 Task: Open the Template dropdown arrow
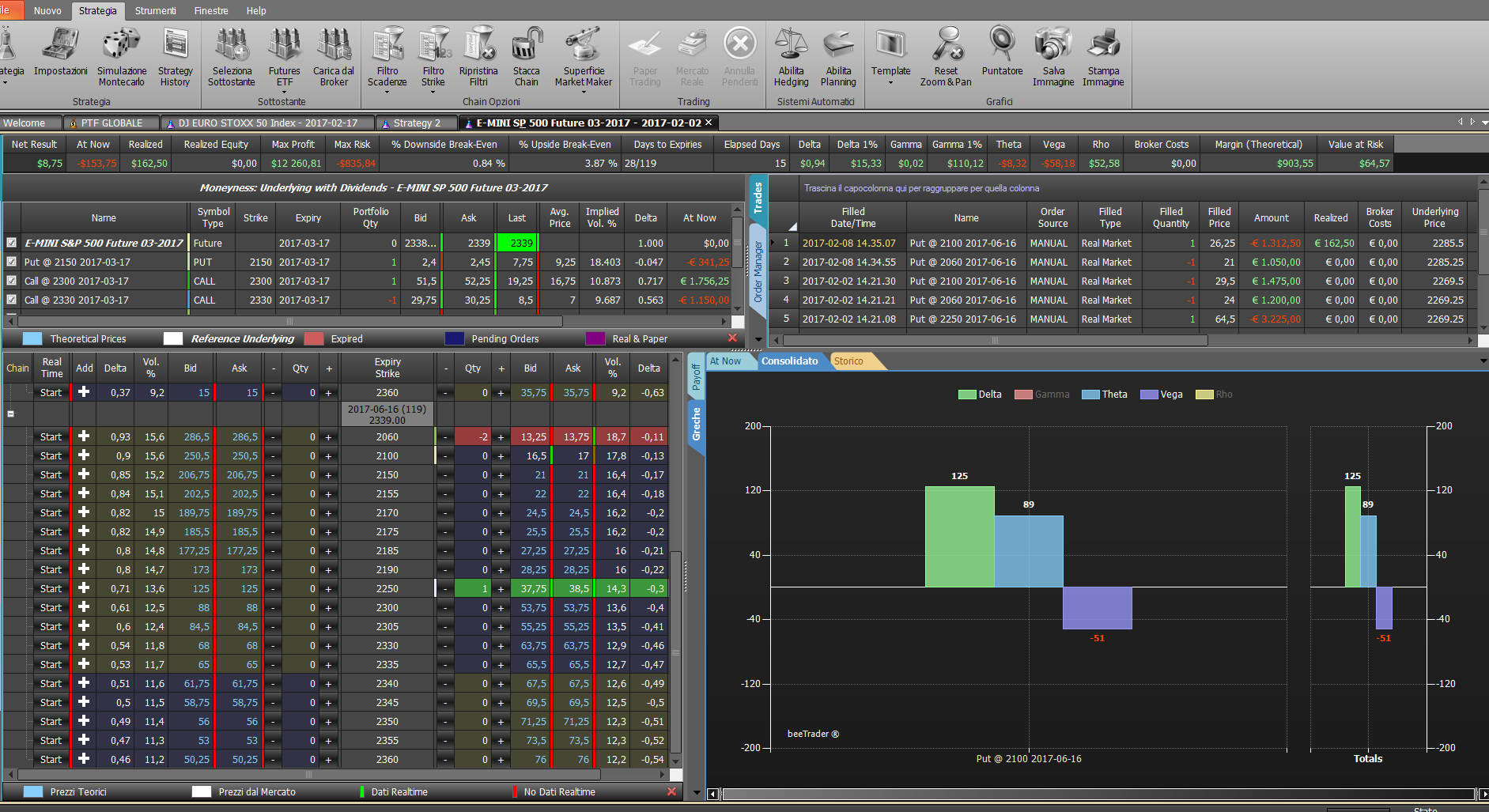click(890, 83)
